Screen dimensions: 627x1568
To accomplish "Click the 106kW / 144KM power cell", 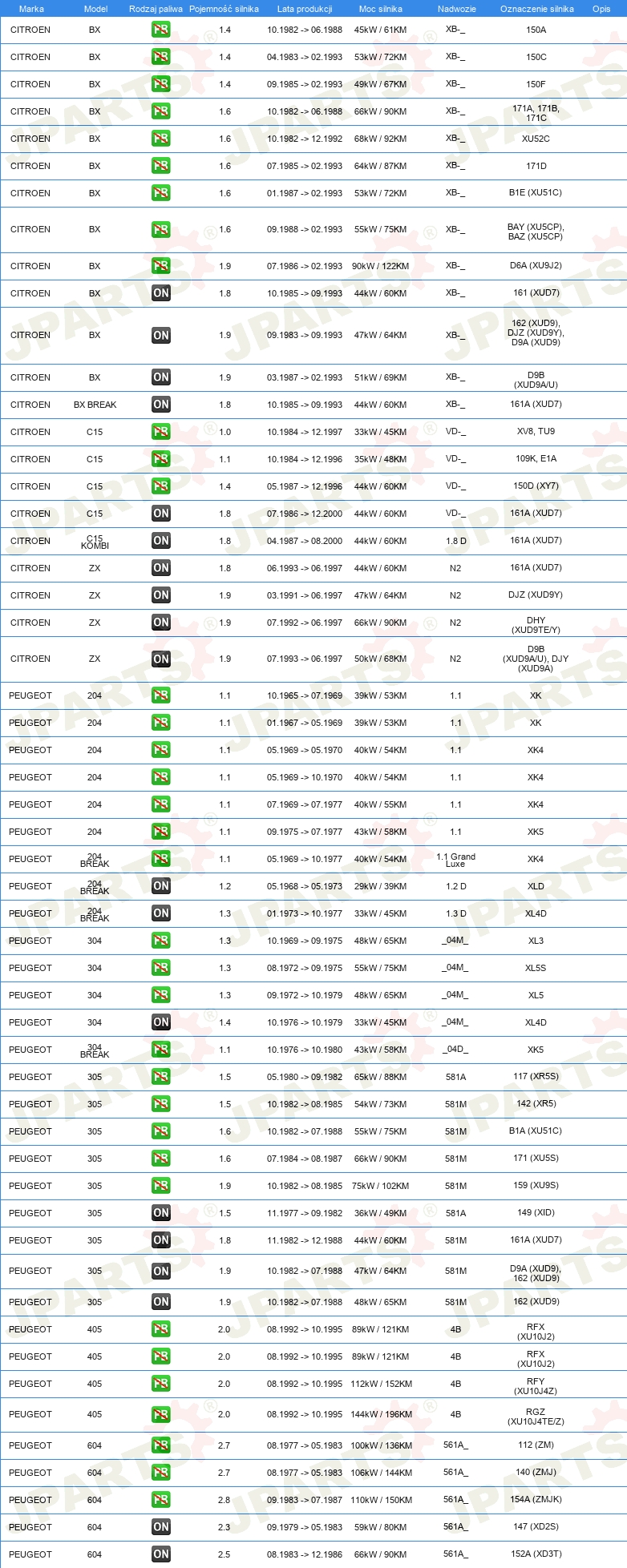I will point(381,1473).
